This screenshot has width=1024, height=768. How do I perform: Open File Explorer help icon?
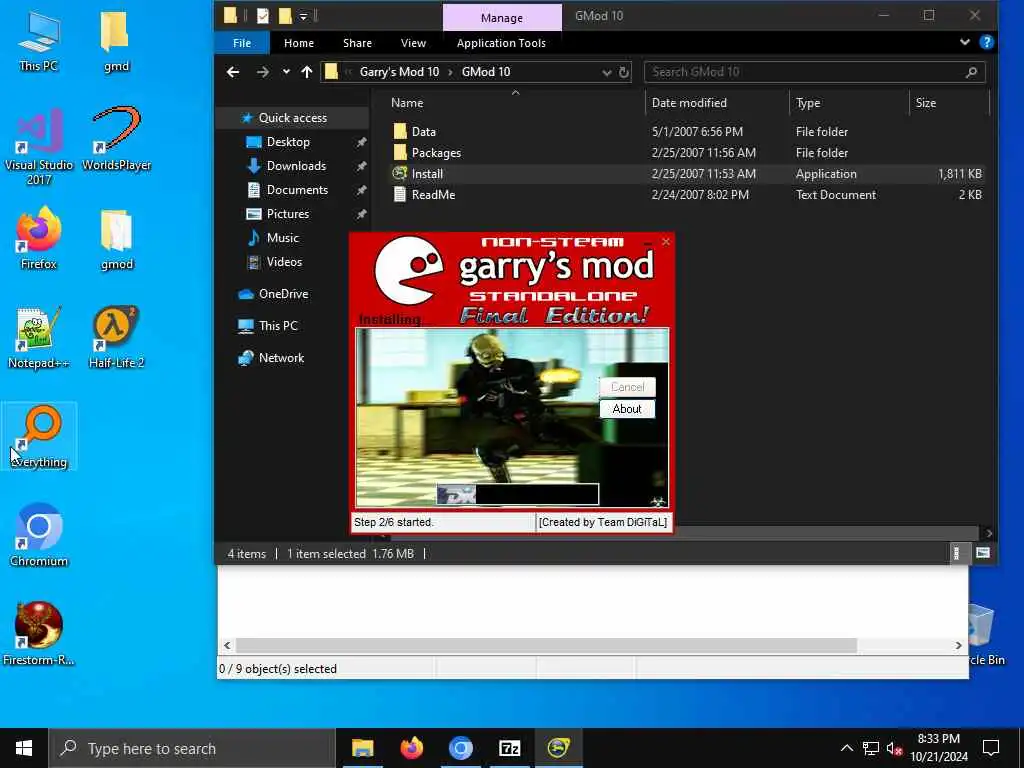tap(986, 42)
